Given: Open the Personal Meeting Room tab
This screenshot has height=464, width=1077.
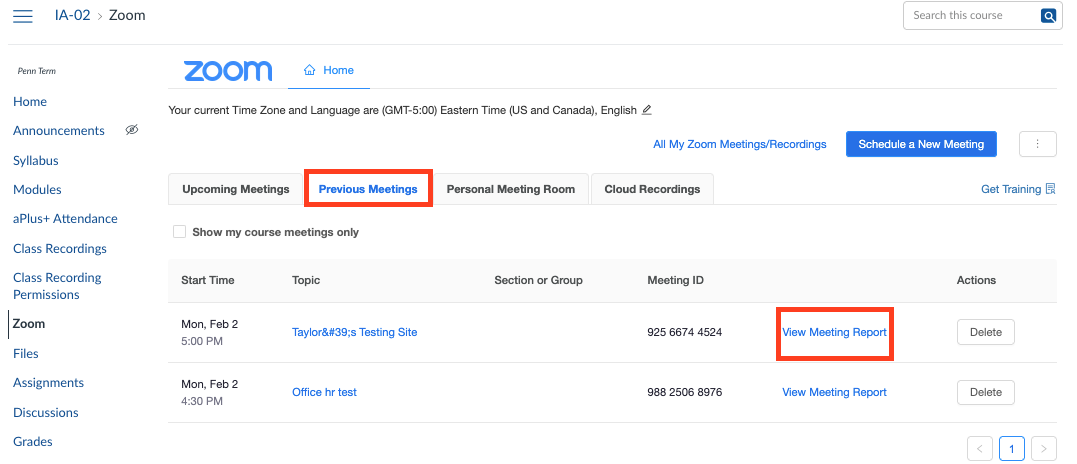Looking at the screenshot, I should 510,189.
